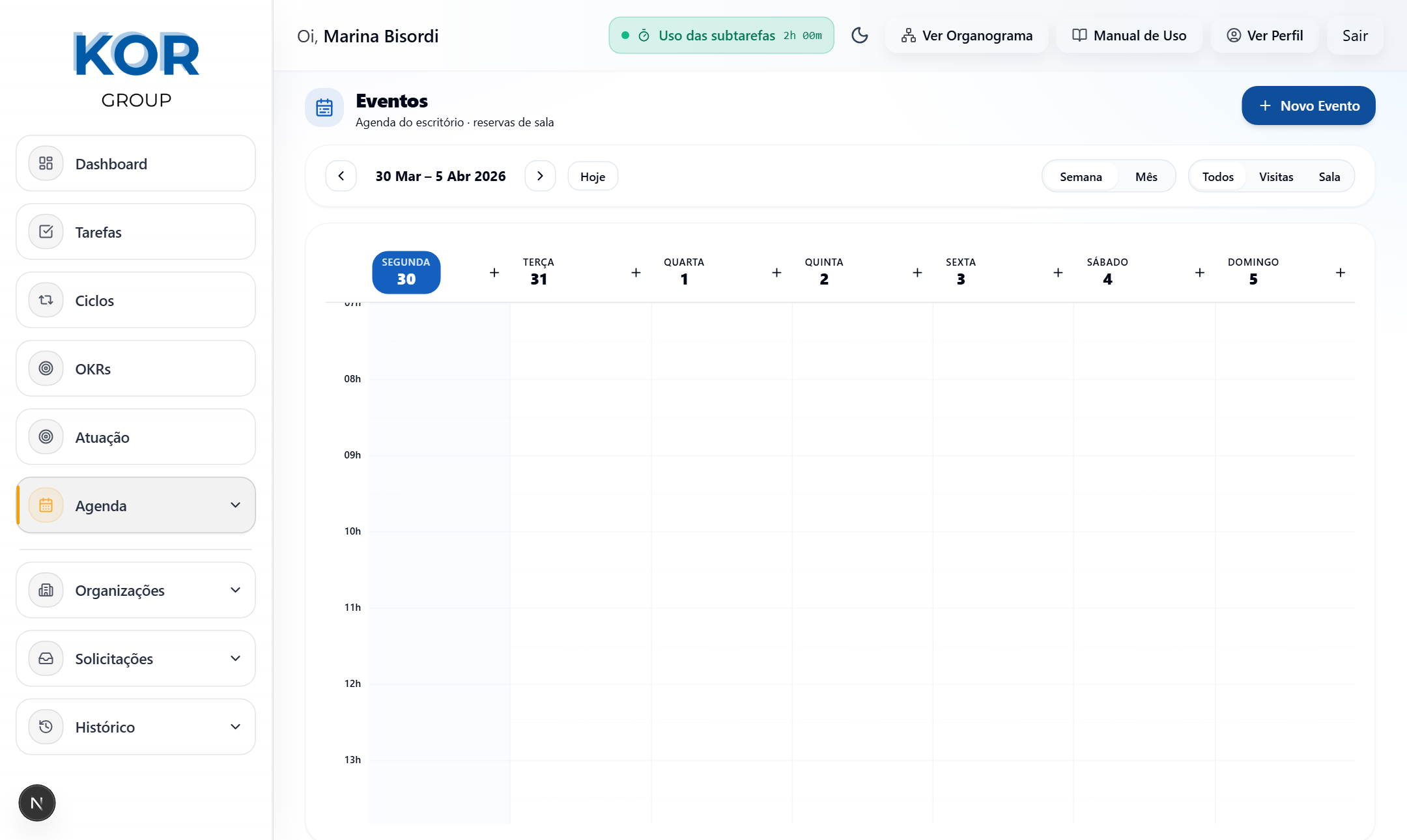Expand Histórico sidebar chevron
This screenshot has width=1407, height=840.
[235, 727]
